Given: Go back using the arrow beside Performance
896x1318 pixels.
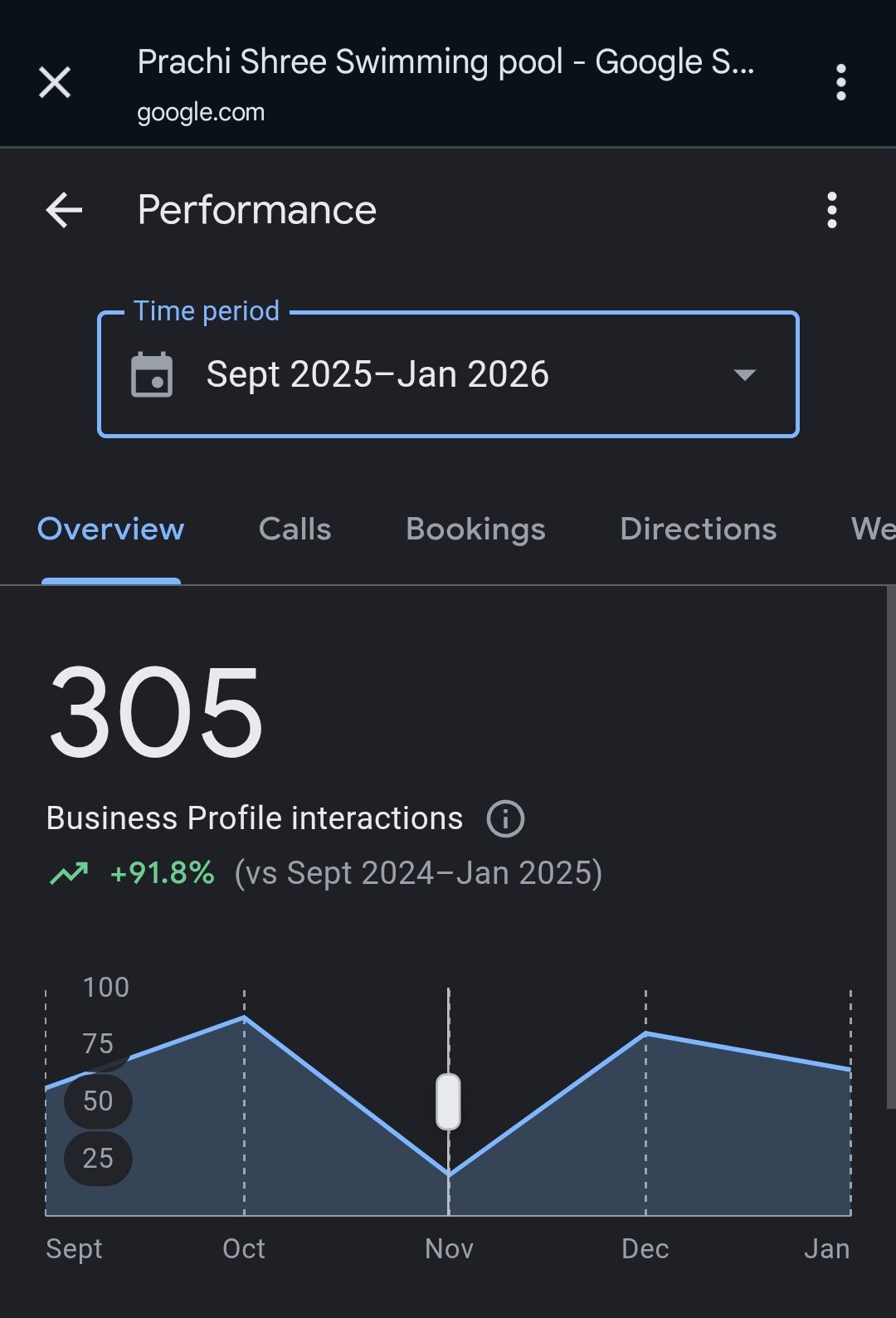Looking at the screenshot, I should coord(64,210).
